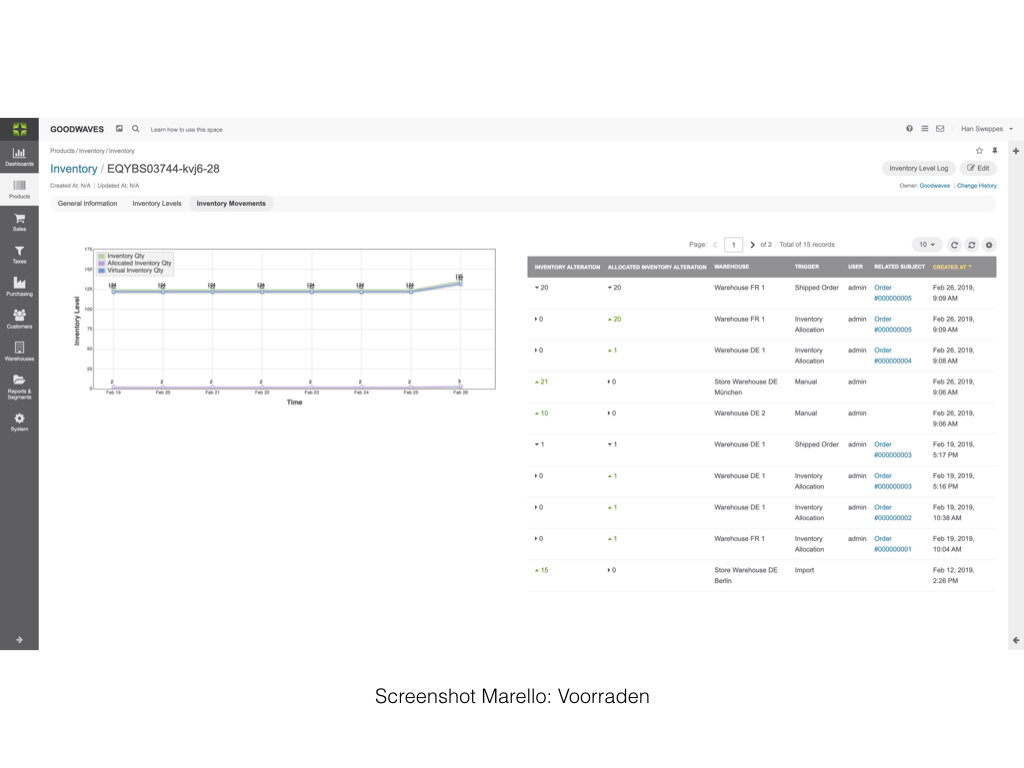Open the Dashboards sidebar menu

tap(19, 156)
